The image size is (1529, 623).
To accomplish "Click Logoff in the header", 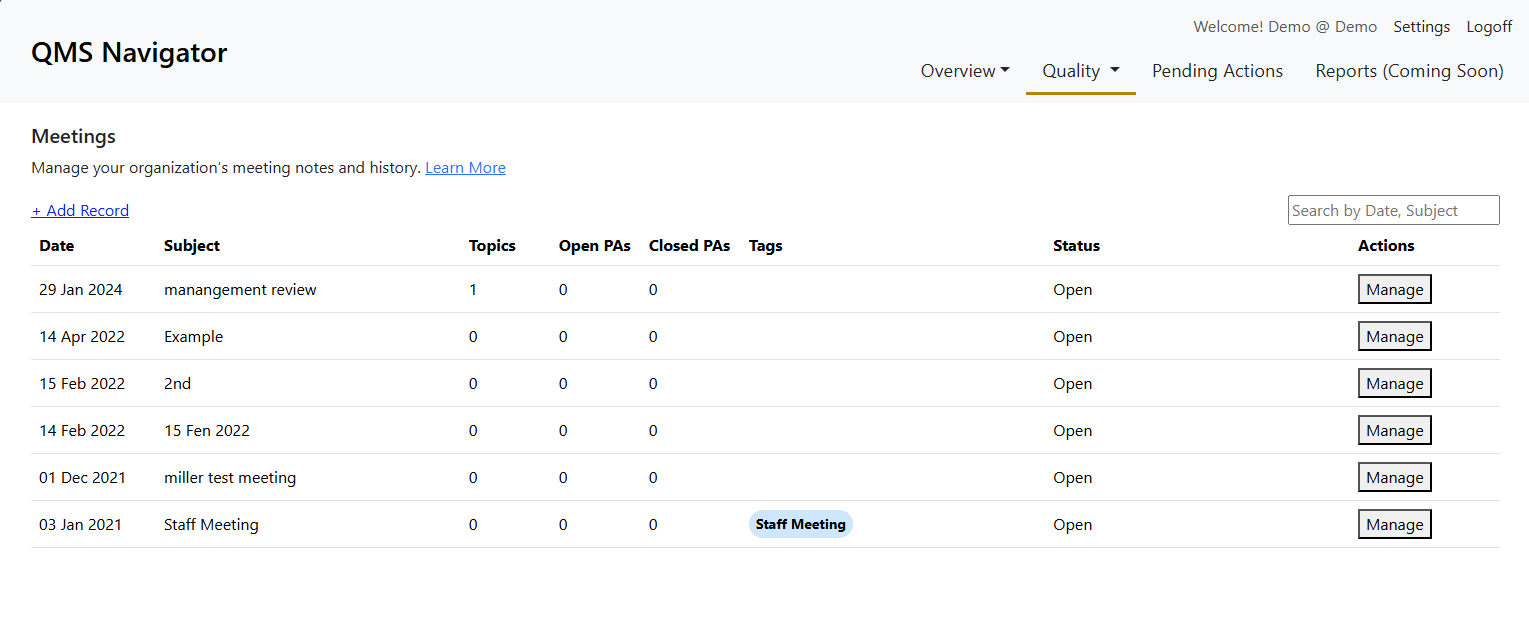I will pos(1489,27).
